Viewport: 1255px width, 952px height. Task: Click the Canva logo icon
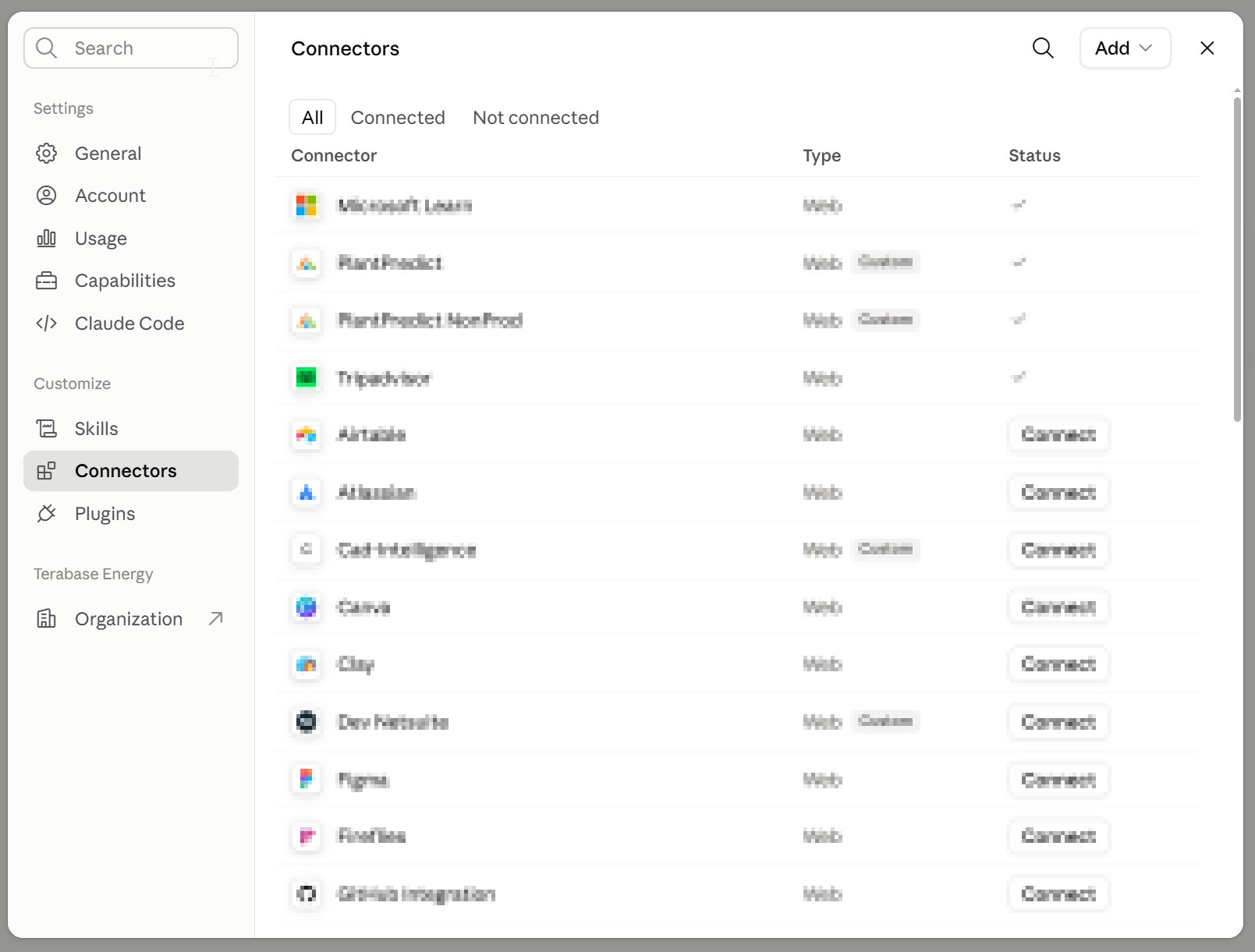(307, 607)
